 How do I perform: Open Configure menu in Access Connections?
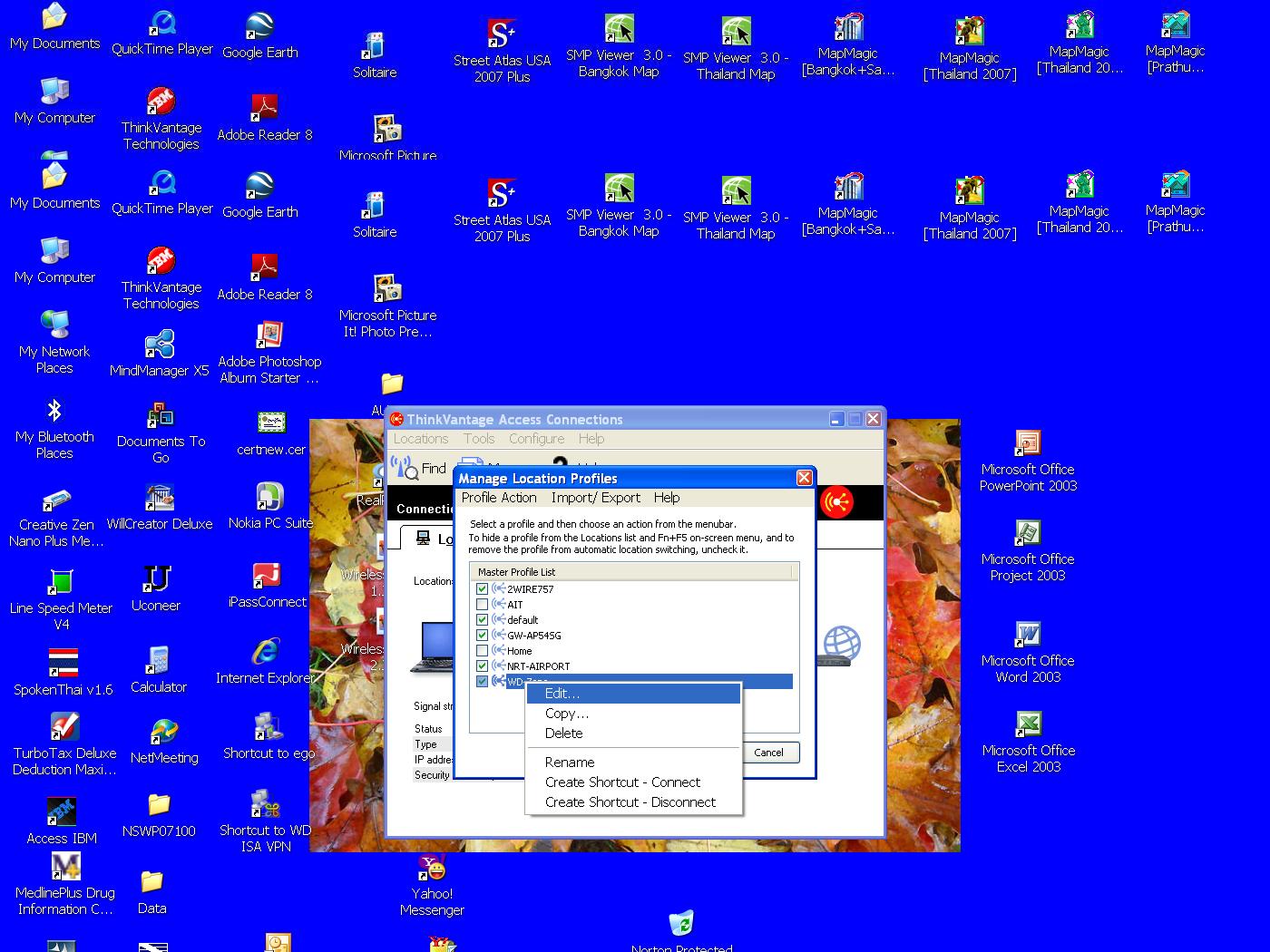[x=536, y=439]
